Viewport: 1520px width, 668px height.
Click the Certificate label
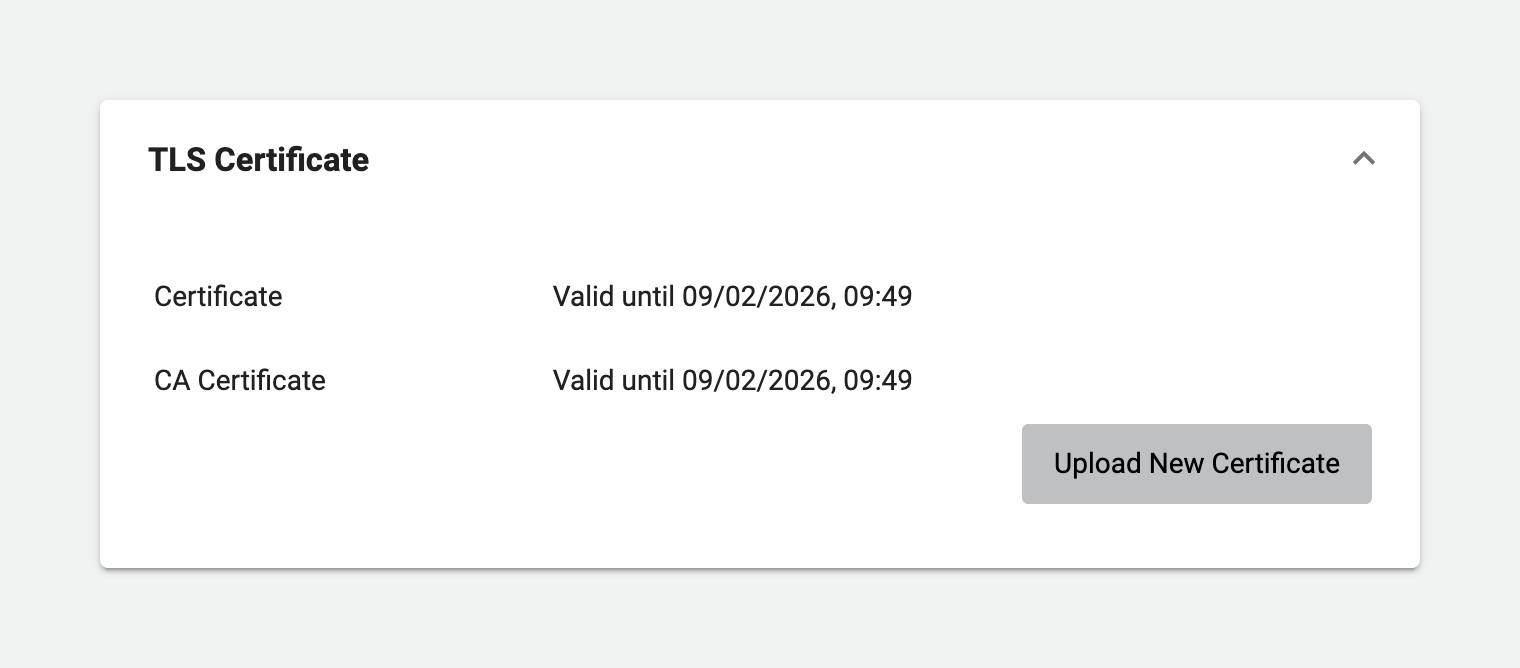[218, 296]
